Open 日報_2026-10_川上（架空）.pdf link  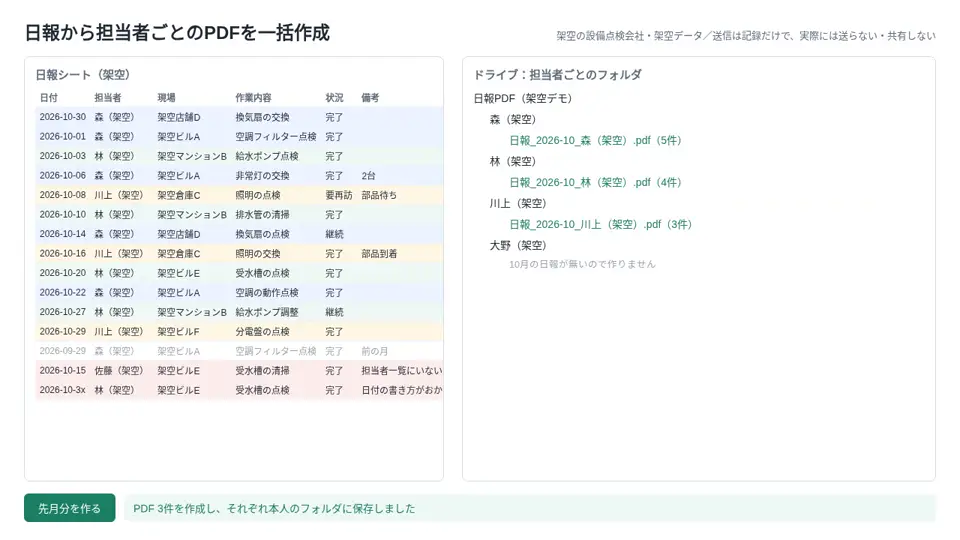[x=601, y=225]
